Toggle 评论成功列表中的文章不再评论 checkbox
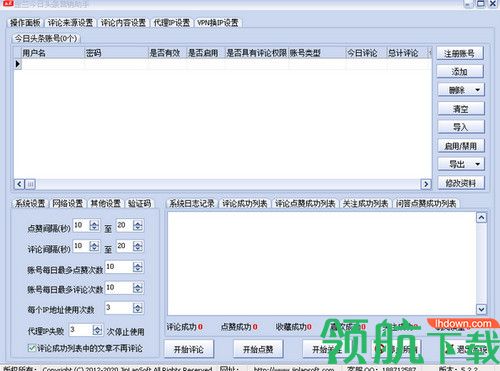Viewport: 500px width, 371px height. 32,348
